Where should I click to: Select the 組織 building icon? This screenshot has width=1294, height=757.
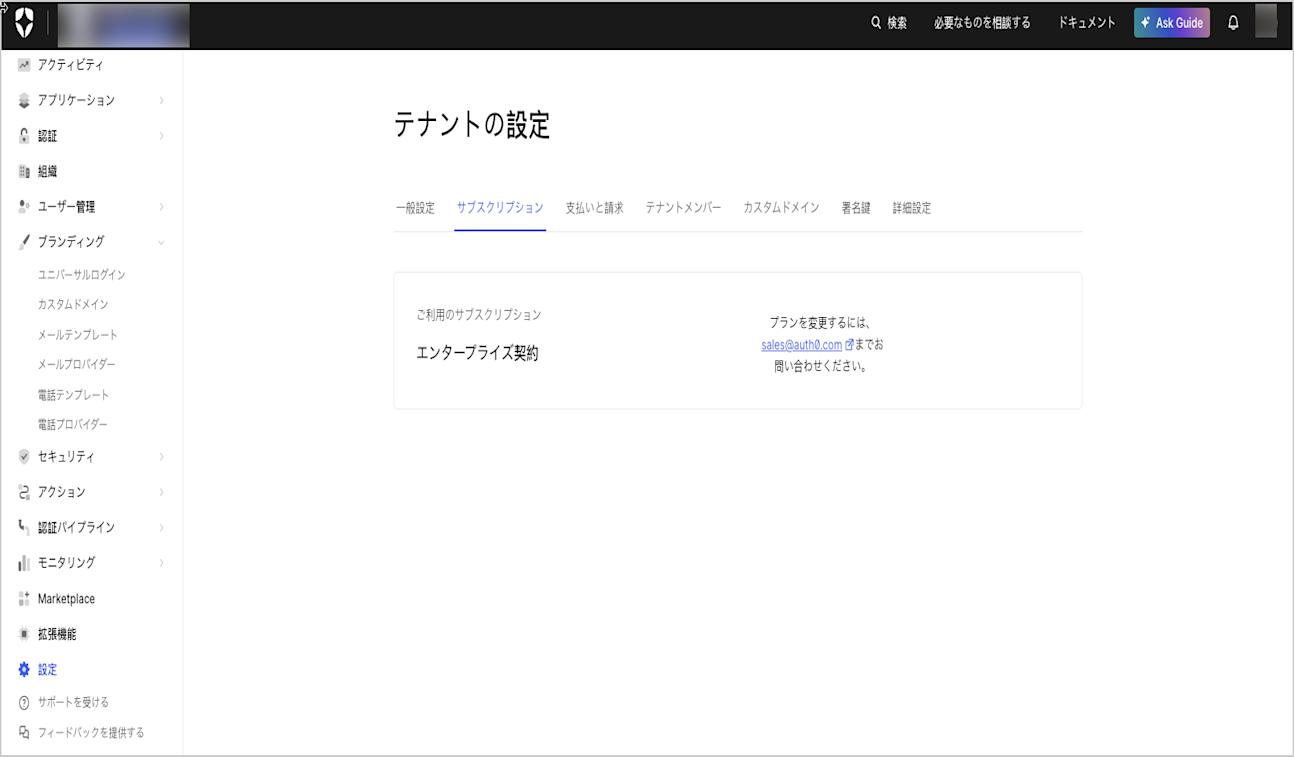22,171
